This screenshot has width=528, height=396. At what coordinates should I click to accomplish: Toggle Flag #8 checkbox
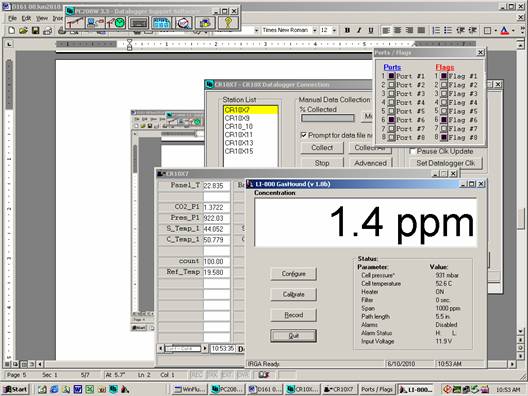(x=444, y=137)
